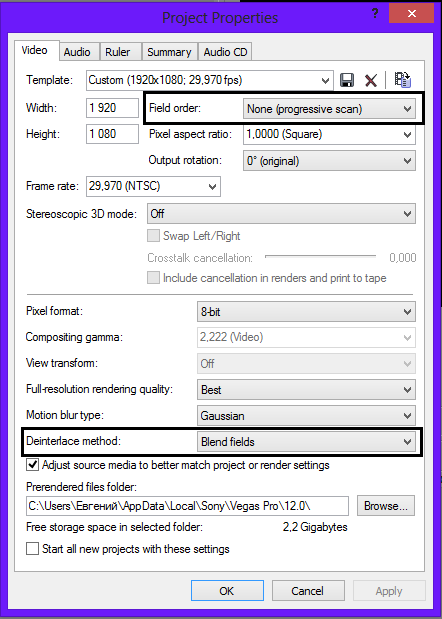This screenshot has height=619, width=442.
Task: Expand the Deinterlace method dropdown
Action: 306,442
